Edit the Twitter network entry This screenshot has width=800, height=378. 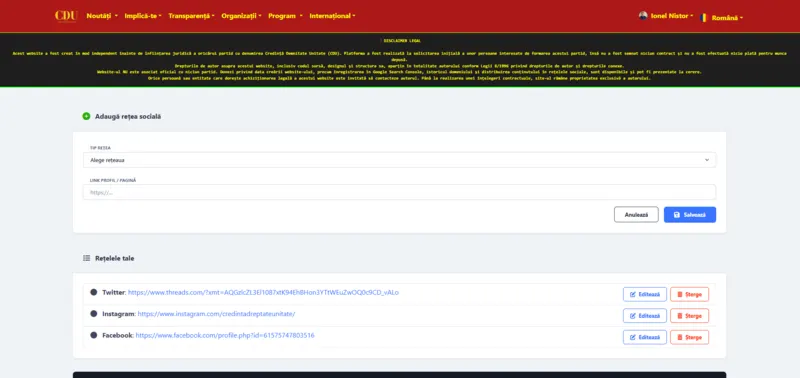(645, 294)
